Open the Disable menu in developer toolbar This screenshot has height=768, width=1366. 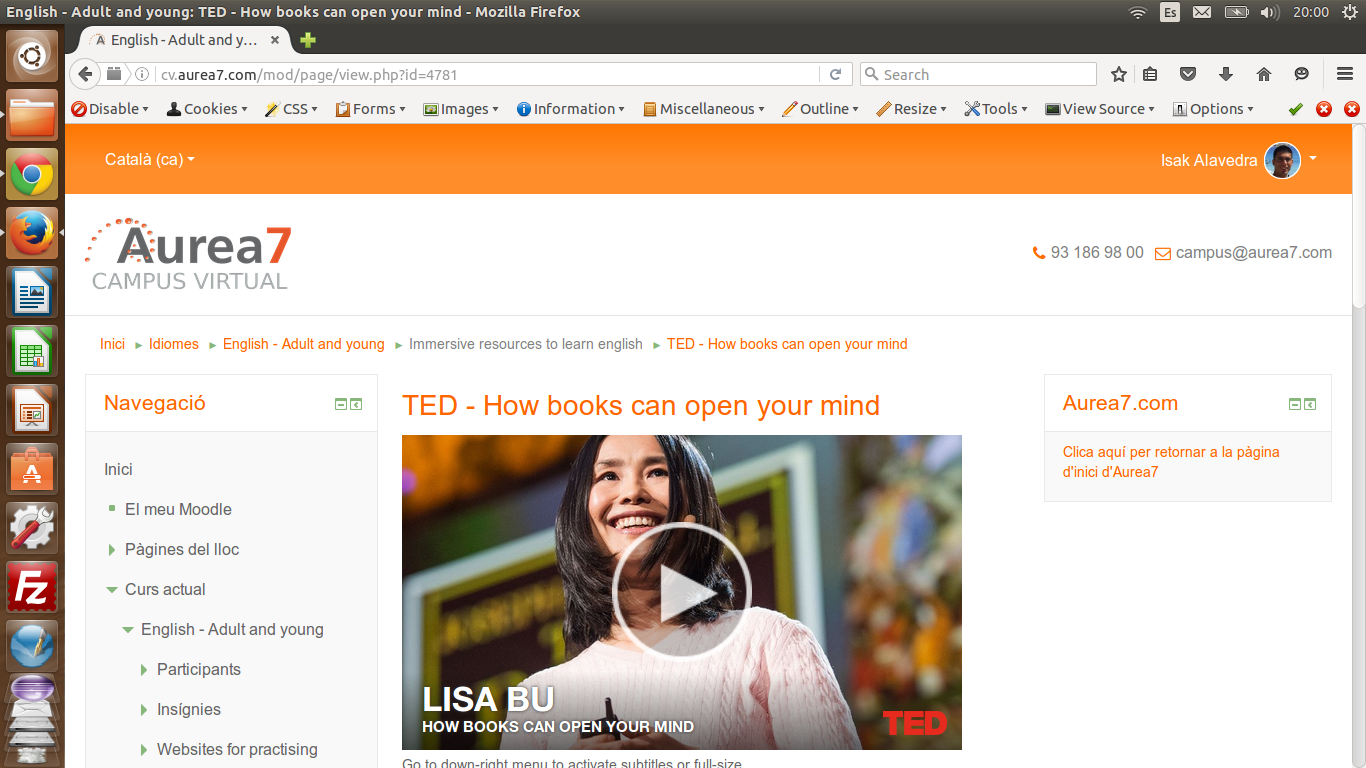click(x=110, y=109)
